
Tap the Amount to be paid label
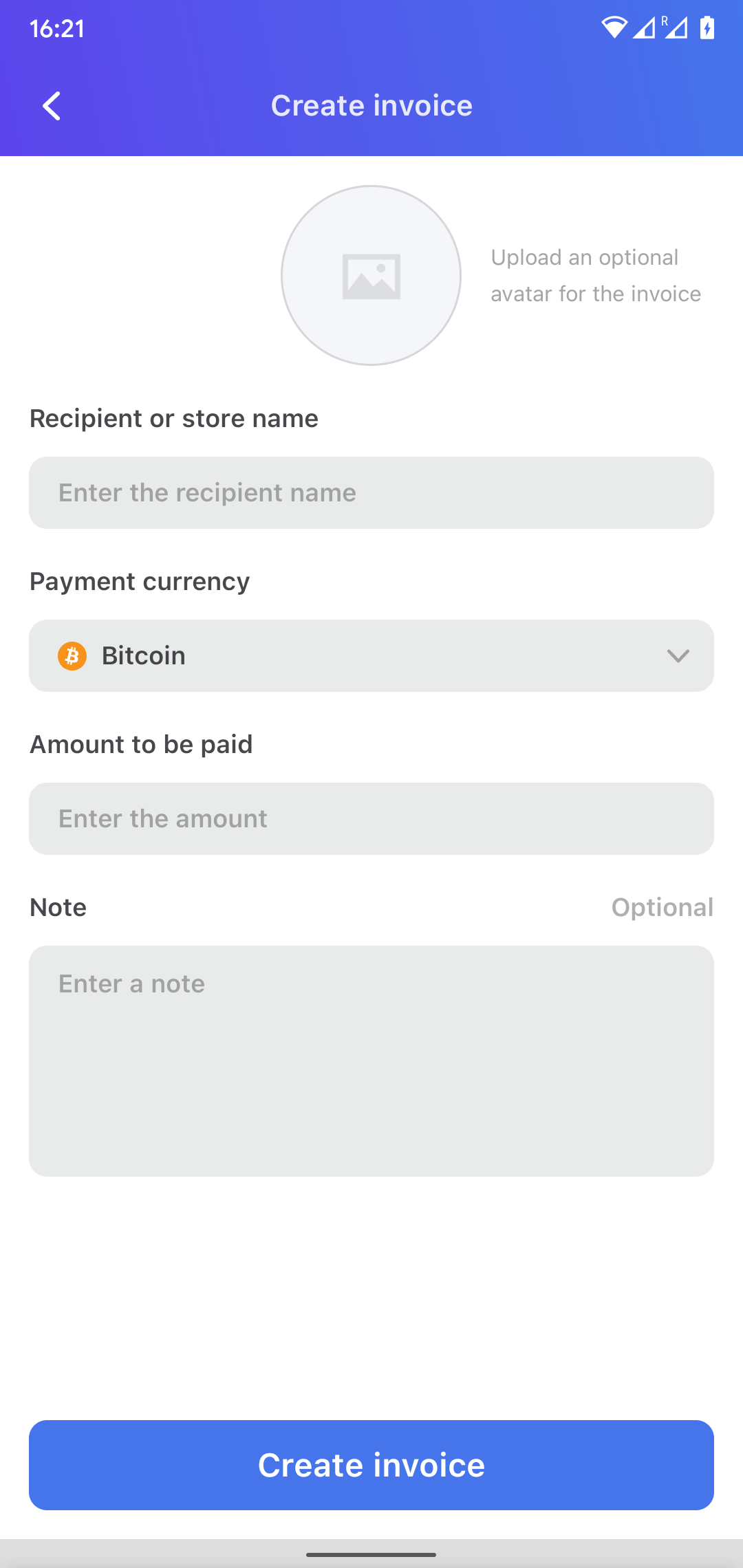141,745
